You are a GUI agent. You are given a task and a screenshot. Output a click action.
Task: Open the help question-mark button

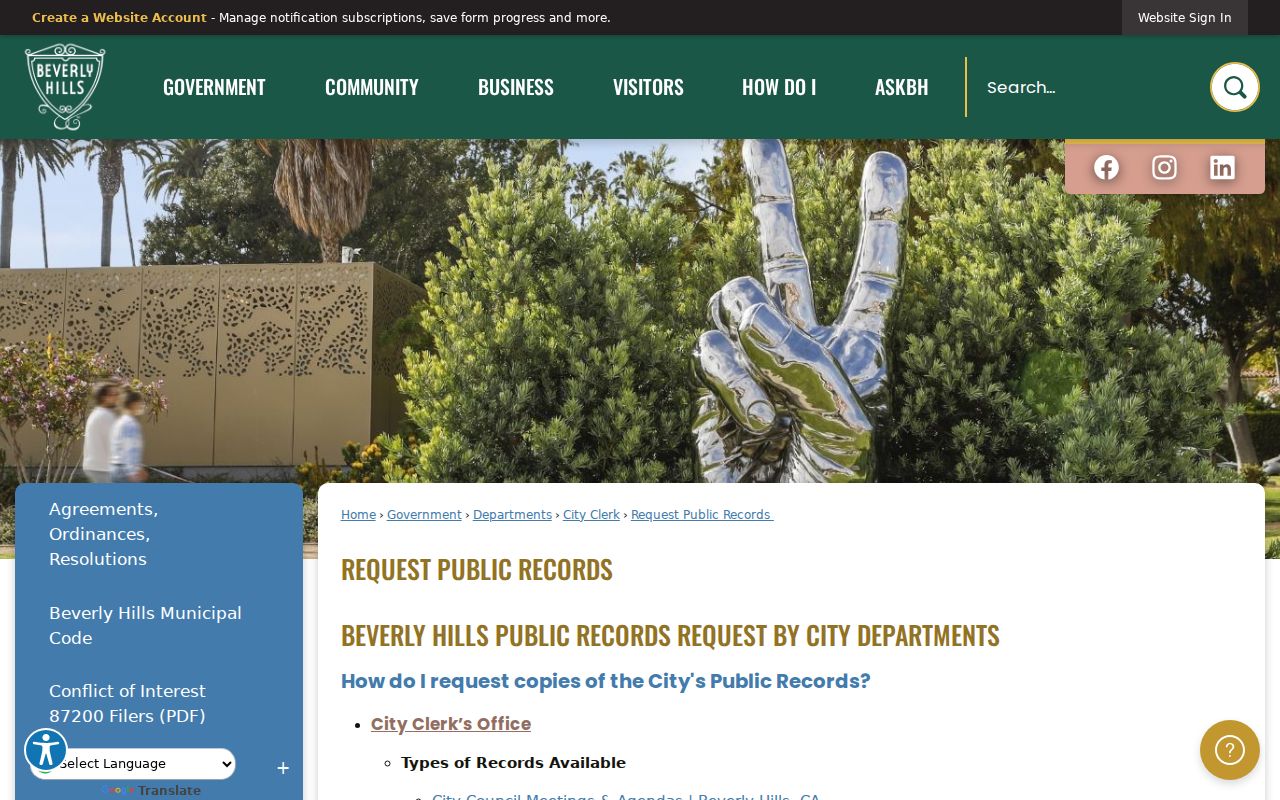point(1230,750)
